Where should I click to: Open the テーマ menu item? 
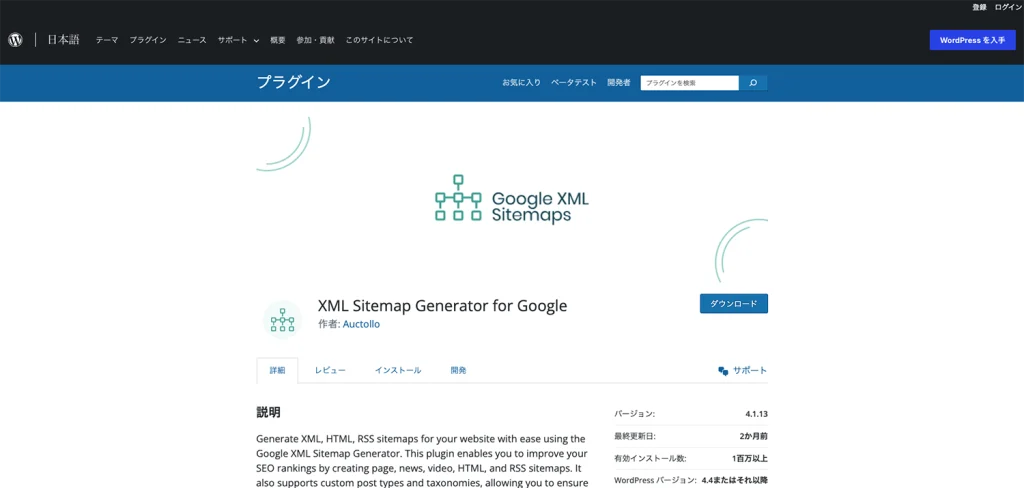point(107,40)
